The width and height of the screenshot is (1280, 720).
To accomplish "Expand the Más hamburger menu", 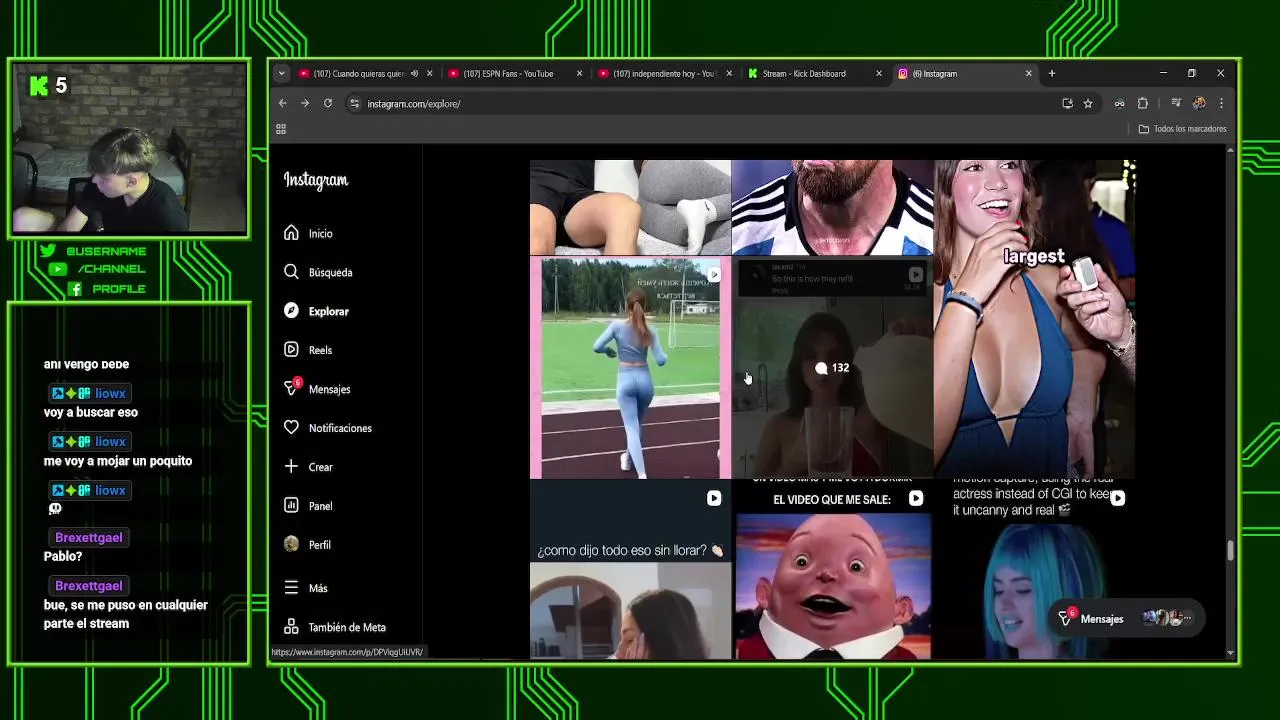I will (291, 588).
